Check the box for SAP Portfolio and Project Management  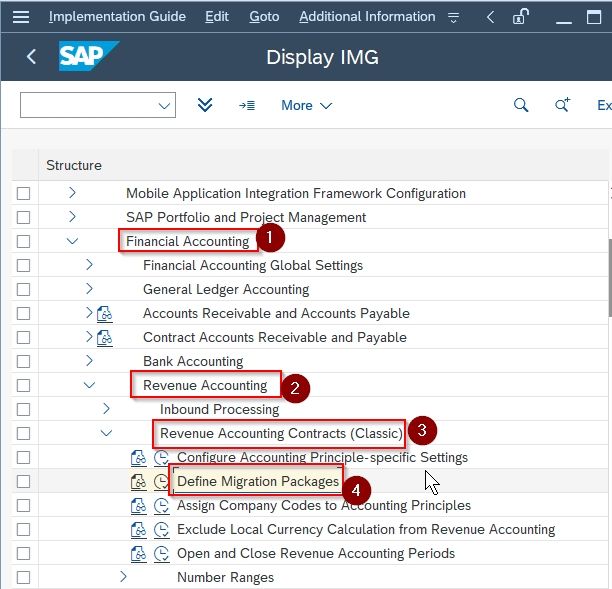pyautogui.click(x=23, y=217)
